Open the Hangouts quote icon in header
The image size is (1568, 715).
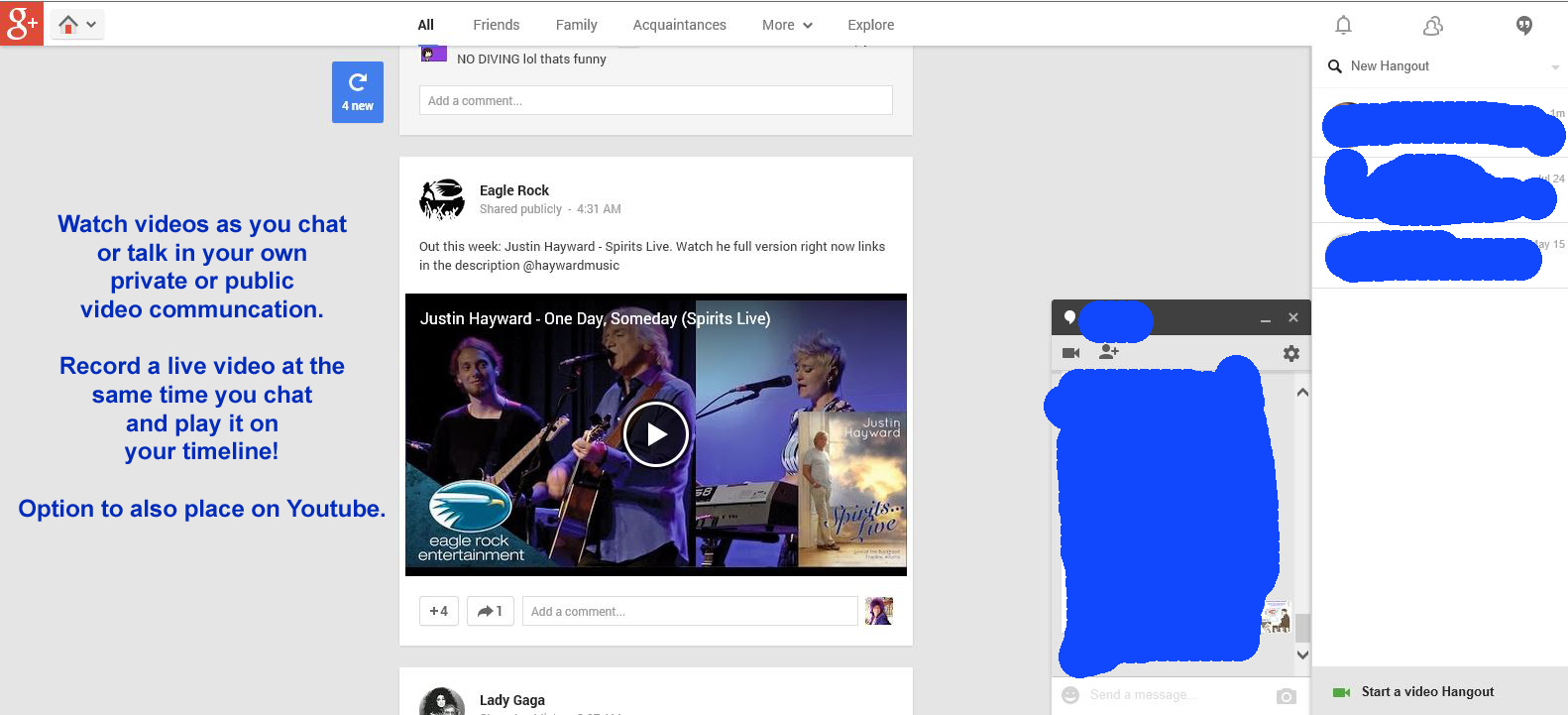1524,26
